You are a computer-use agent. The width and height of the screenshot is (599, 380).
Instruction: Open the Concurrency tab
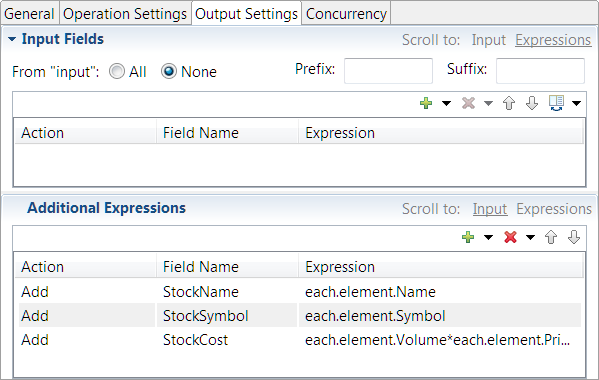pos(346,14)
